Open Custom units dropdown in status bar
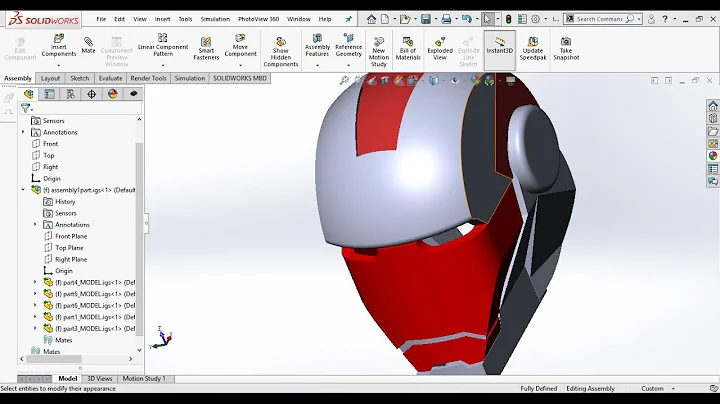The width and height of the screenshot is (720, 404). (674, 388)
